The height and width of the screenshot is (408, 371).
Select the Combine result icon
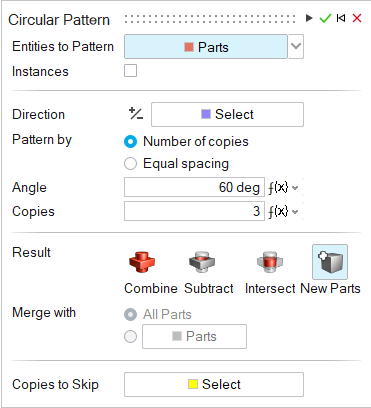[x=142, y=262]
